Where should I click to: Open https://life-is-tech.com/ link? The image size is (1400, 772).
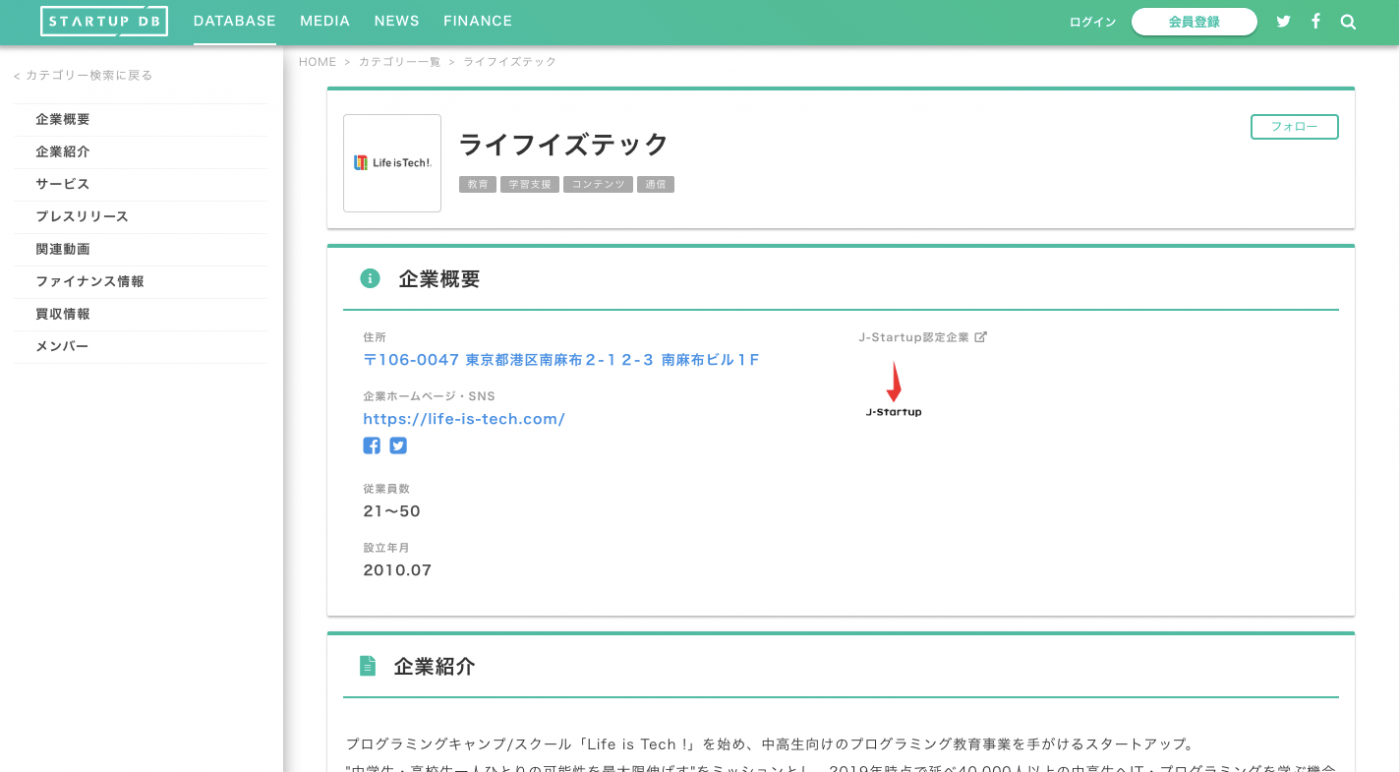click(x=464, y=419)
